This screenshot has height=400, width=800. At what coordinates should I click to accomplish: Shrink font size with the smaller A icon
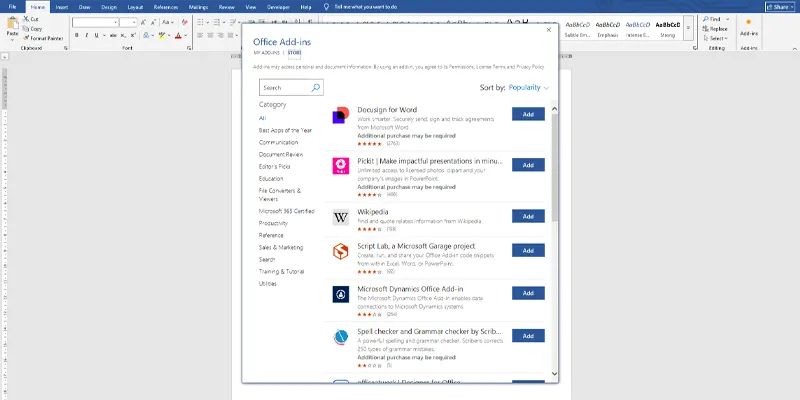pos(153,22)
